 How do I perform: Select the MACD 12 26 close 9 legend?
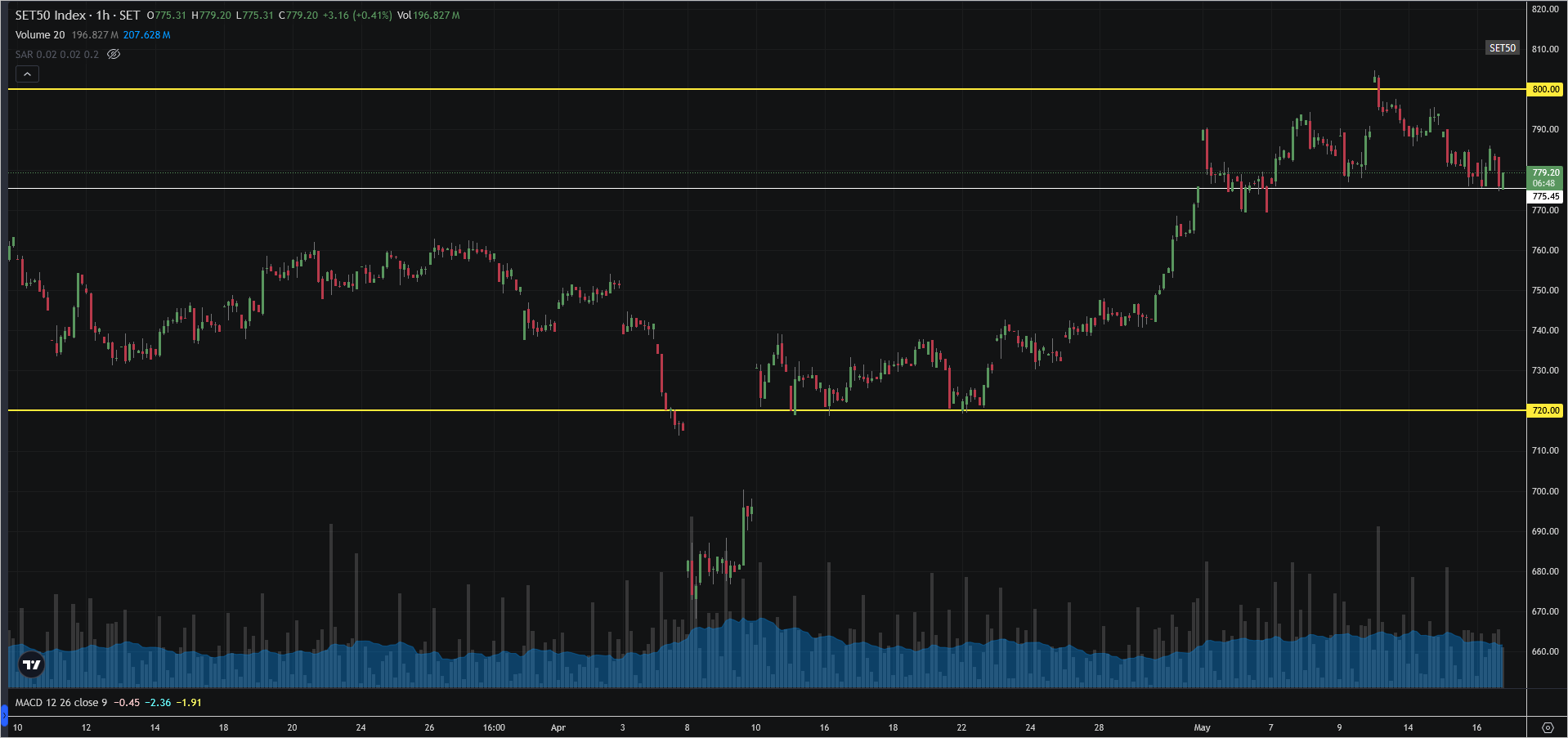click(61, 703)
